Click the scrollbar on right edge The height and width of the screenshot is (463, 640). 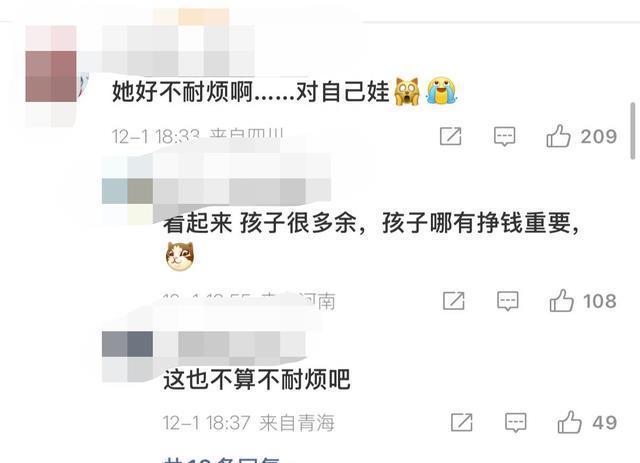(633, 131)
